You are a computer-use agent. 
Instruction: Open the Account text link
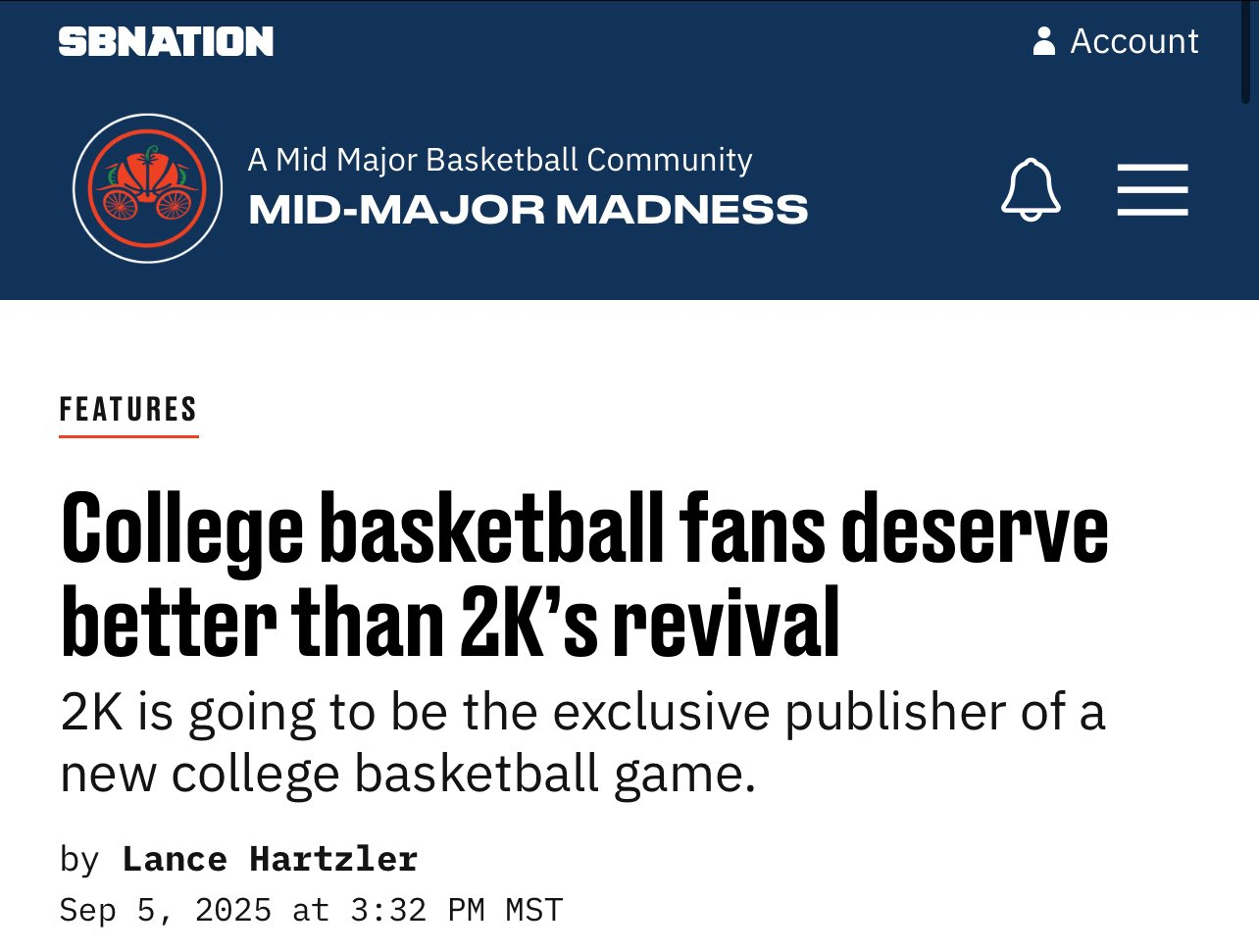click(x=1133, y=41)
